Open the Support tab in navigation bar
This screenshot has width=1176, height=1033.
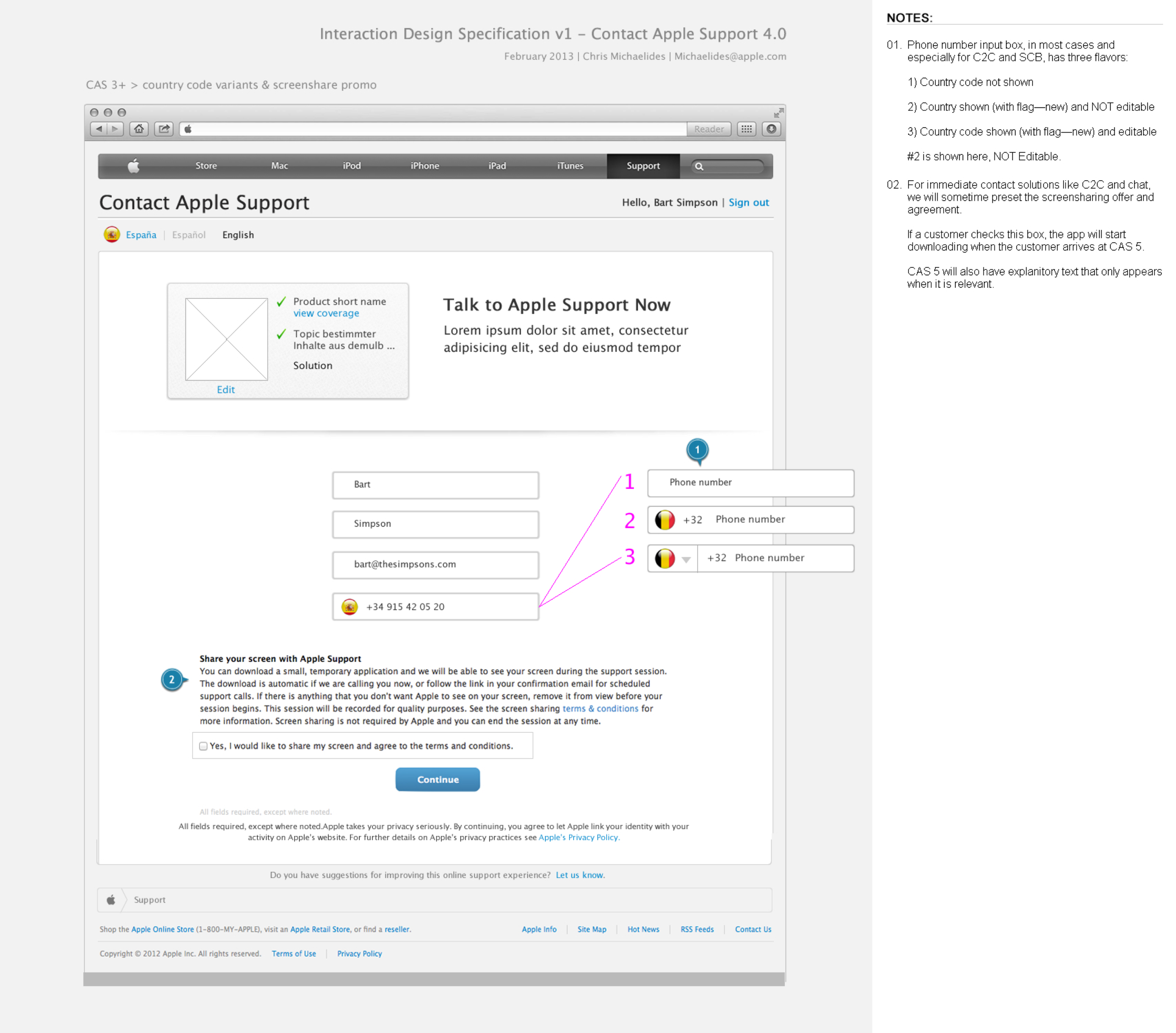click(x=643, y=166)
